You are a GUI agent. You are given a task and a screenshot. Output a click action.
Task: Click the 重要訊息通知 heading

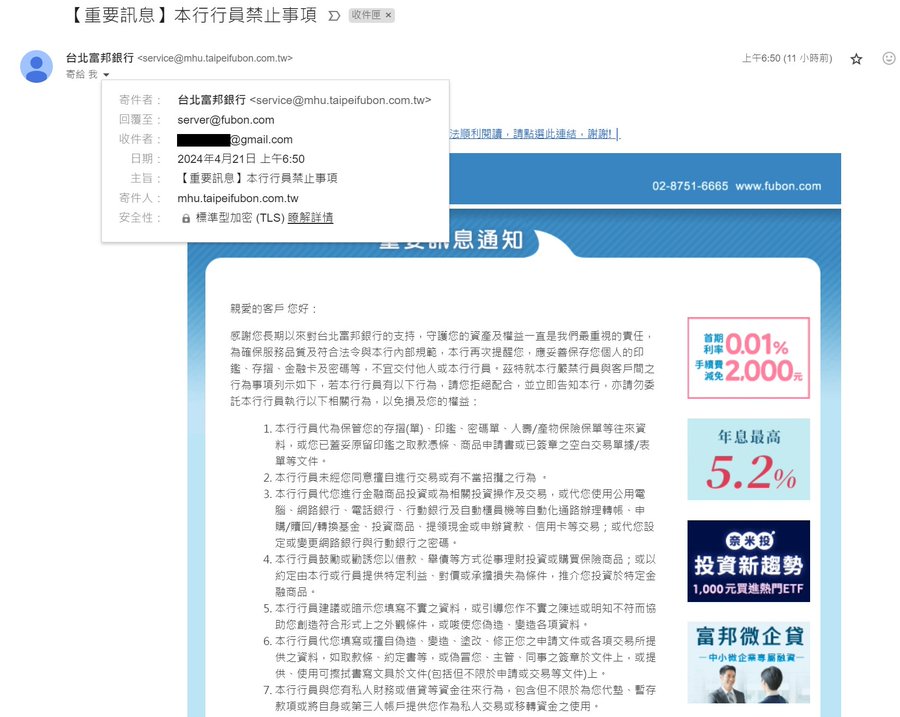click(451, 239)
